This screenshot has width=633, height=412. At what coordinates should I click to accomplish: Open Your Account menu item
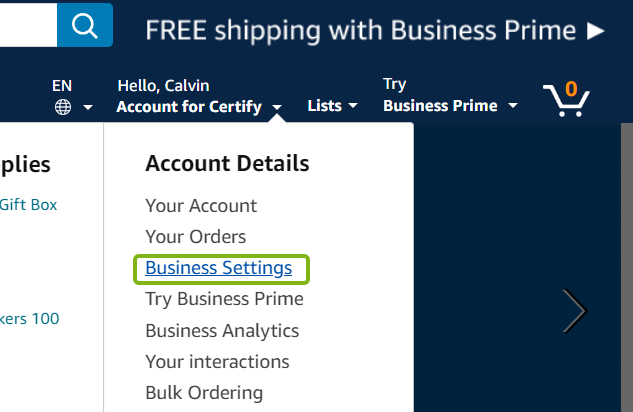click(x=201, y=206)
